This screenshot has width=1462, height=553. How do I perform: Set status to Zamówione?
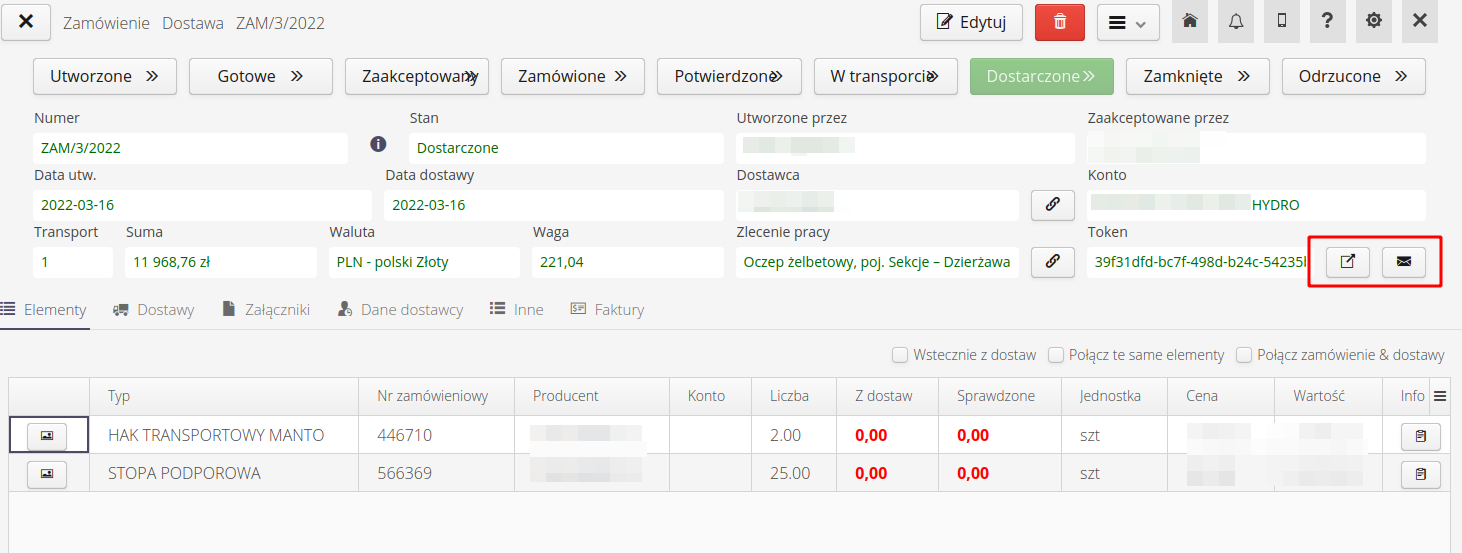tap(573, 76)
